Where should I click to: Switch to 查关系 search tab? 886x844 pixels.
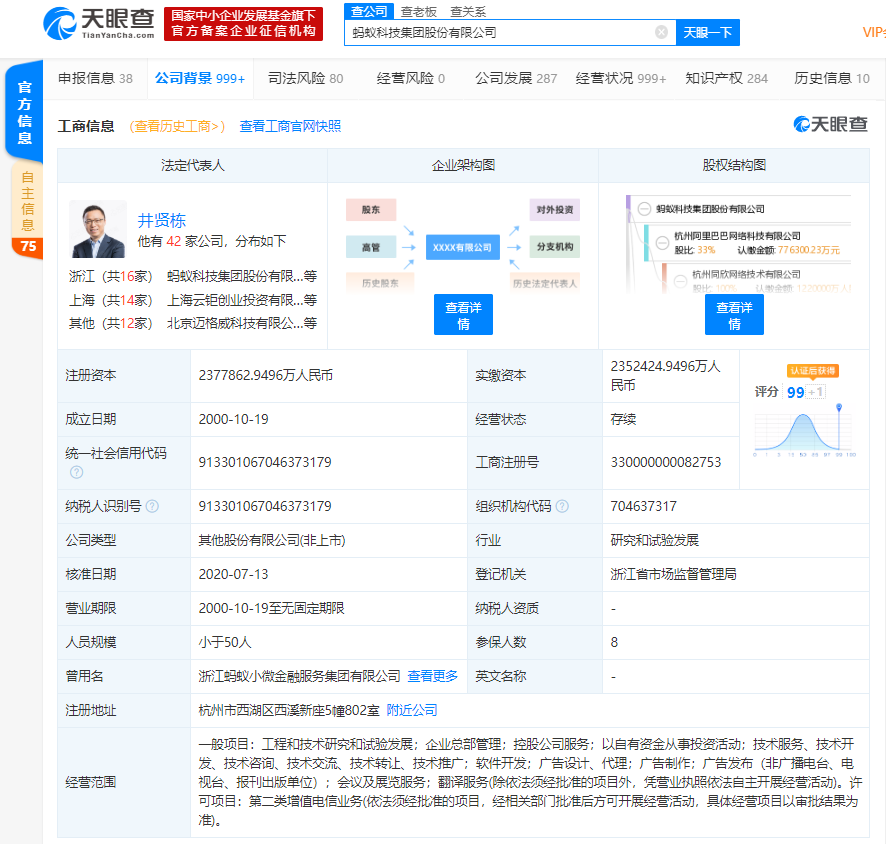click(x=468, y=12)
